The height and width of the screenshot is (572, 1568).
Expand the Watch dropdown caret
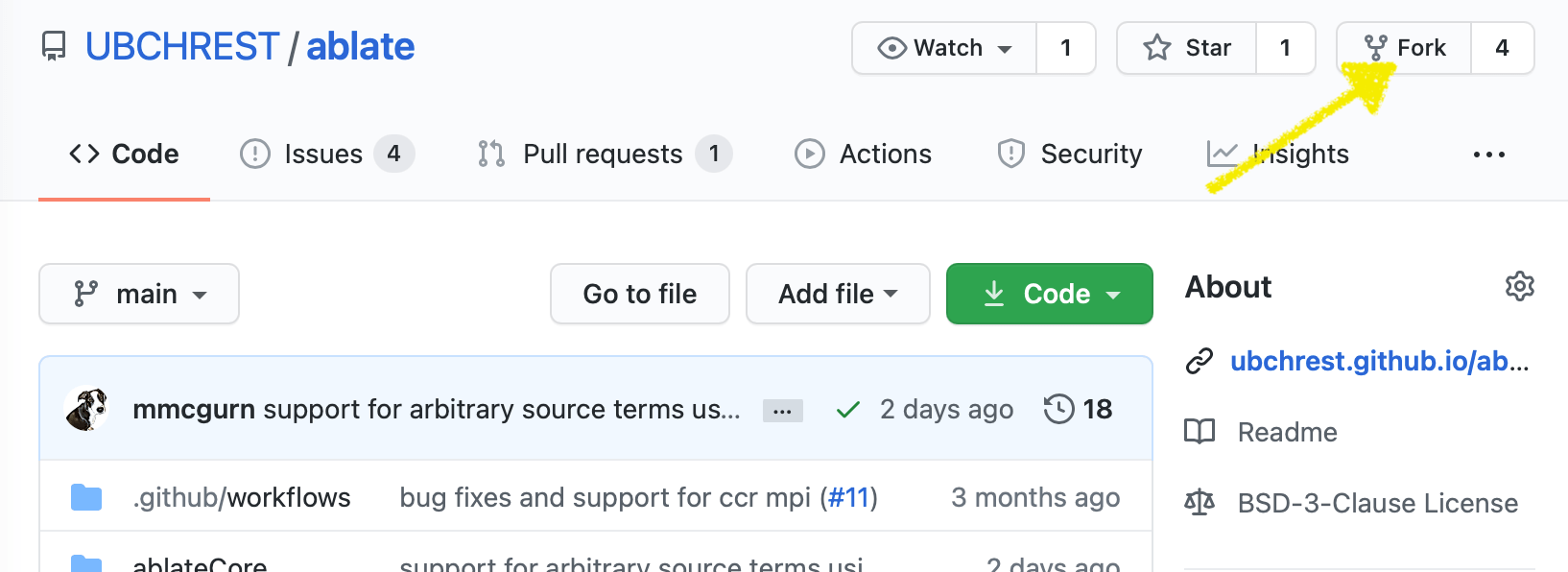[x=1005, y=49]
